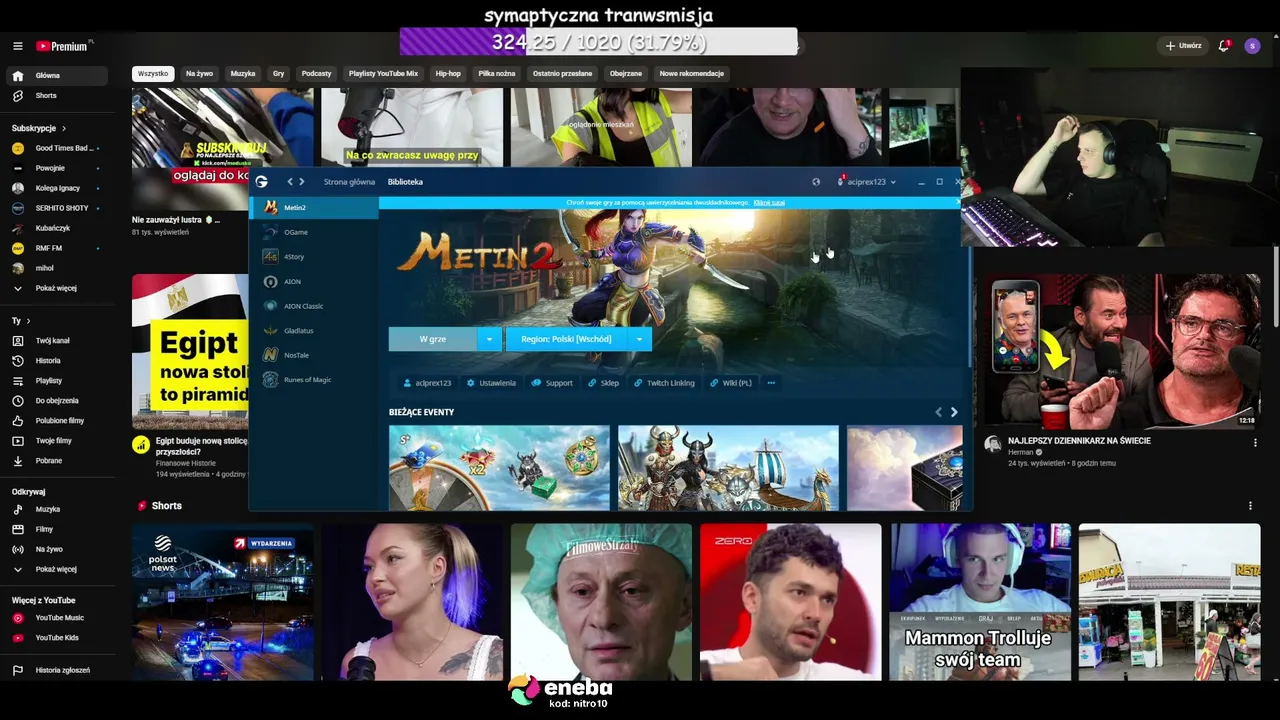Screen dimensions: 1280x720
Task: Show next current events in launcher
Action: (x=954, y=412)
